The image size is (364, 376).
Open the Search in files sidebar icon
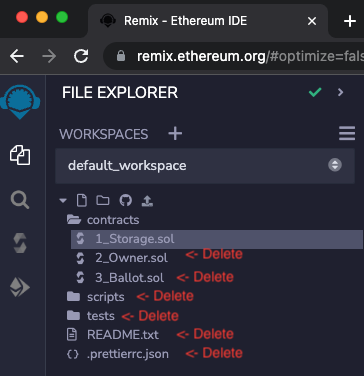(x=20, y=200)
